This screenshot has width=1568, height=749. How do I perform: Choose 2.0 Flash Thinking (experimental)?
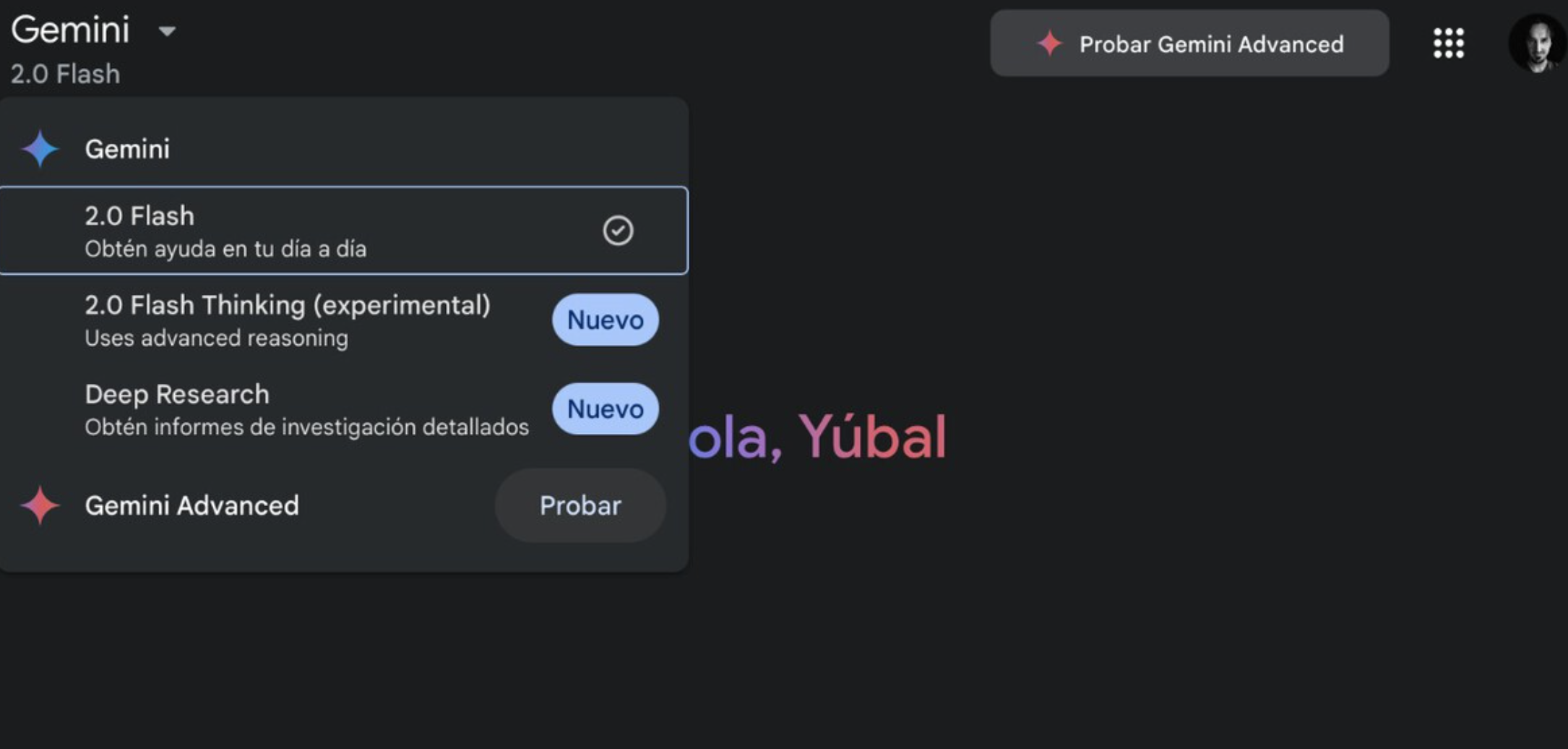pos(343,320)
